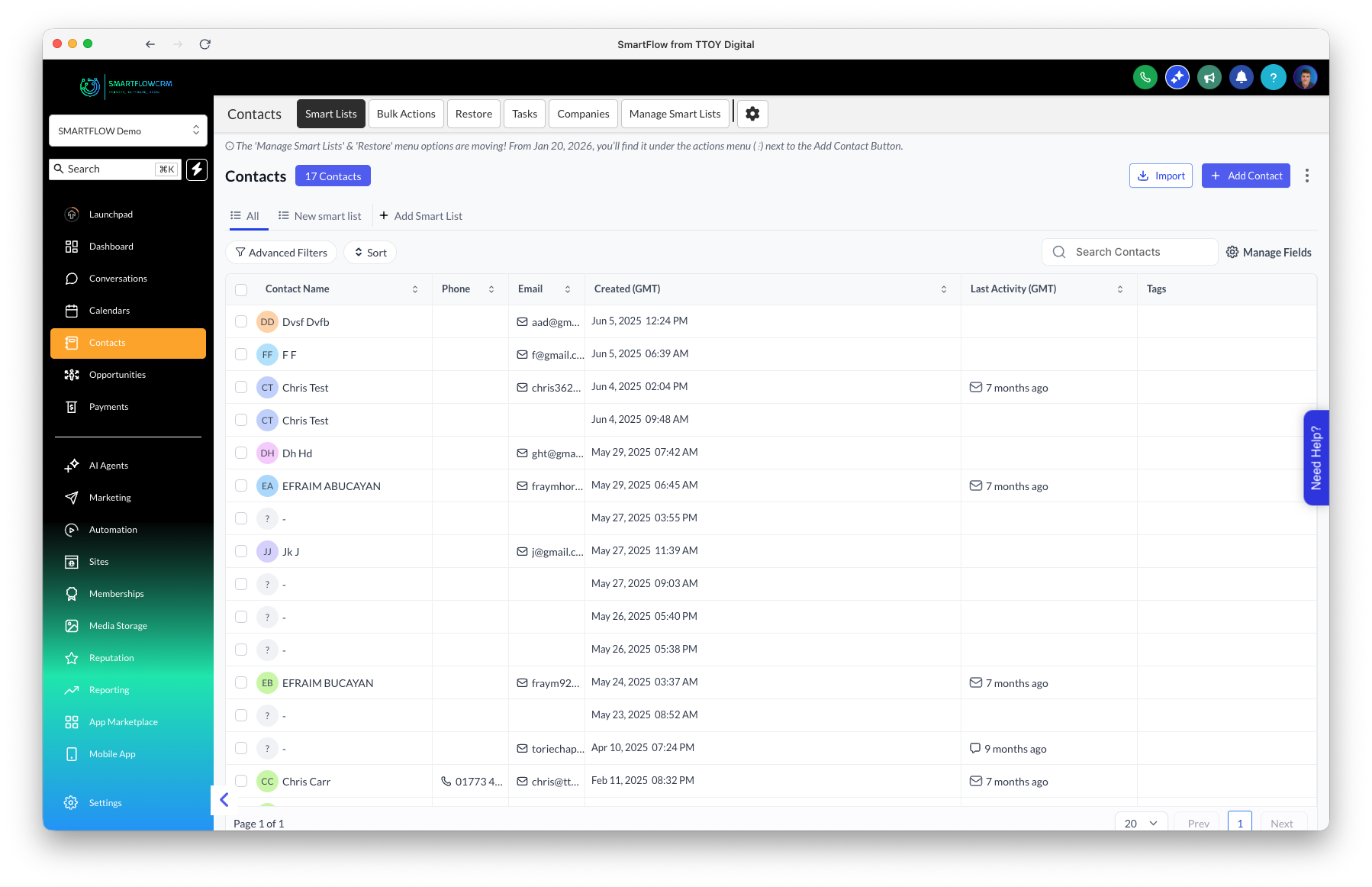
Task: Open the page size dropdown showing 20
Action: [x=1140, y=823]
